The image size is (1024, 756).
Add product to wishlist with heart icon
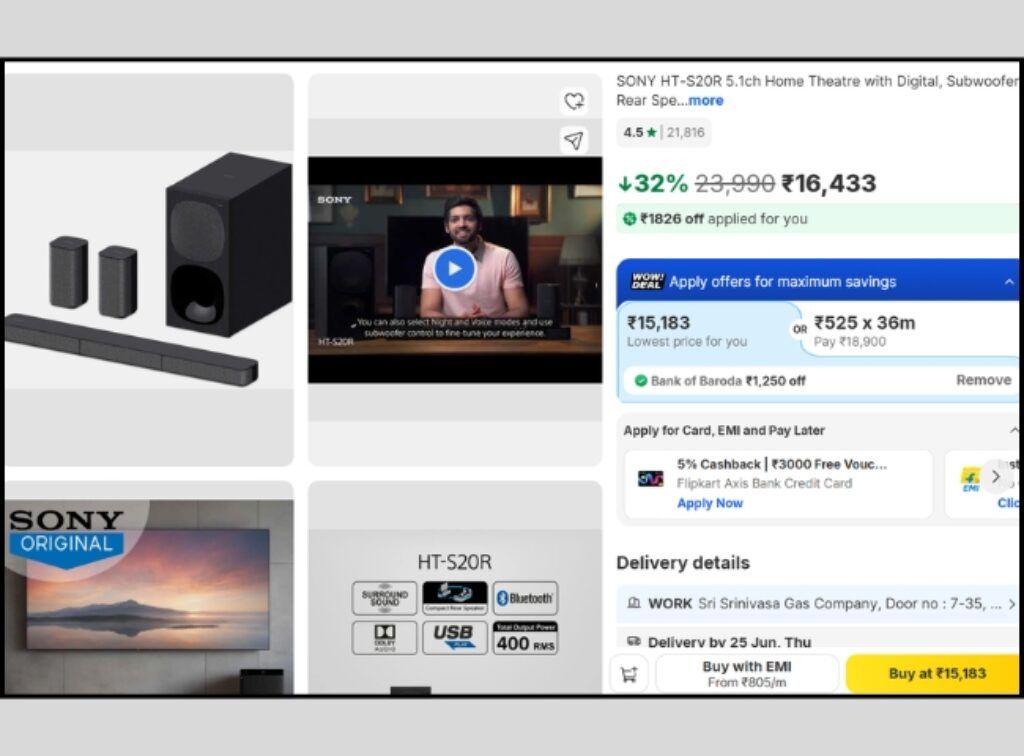point(574,101)
